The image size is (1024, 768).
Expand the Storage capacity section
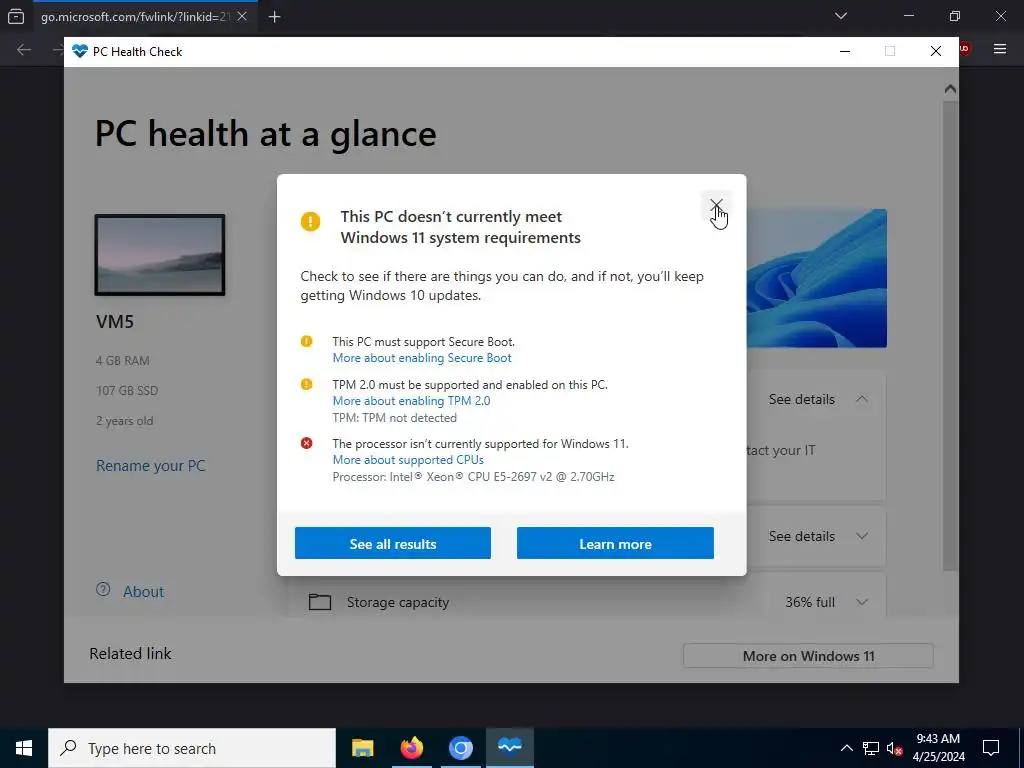tap(862, 602)
